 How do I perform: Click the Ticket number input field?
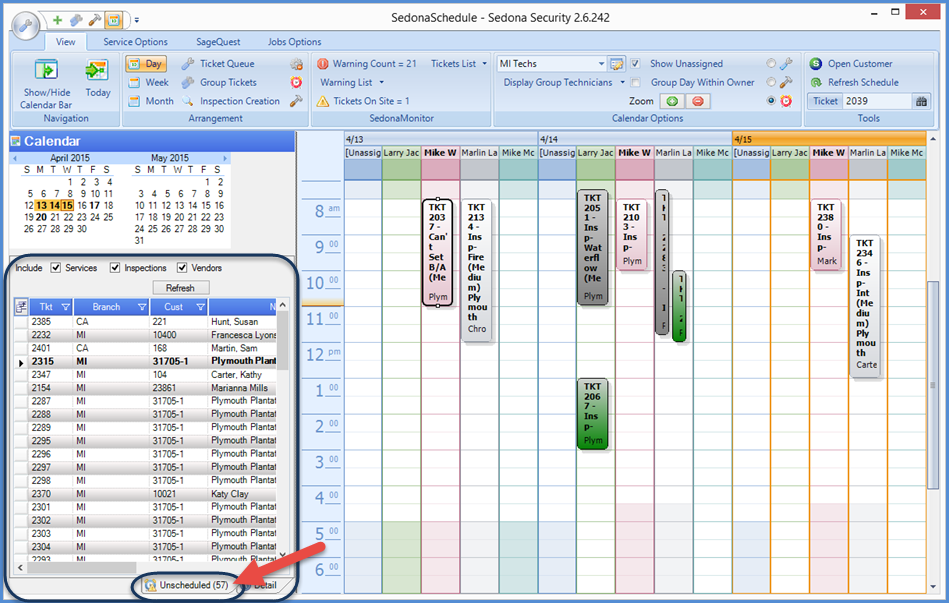click(876, 101)
